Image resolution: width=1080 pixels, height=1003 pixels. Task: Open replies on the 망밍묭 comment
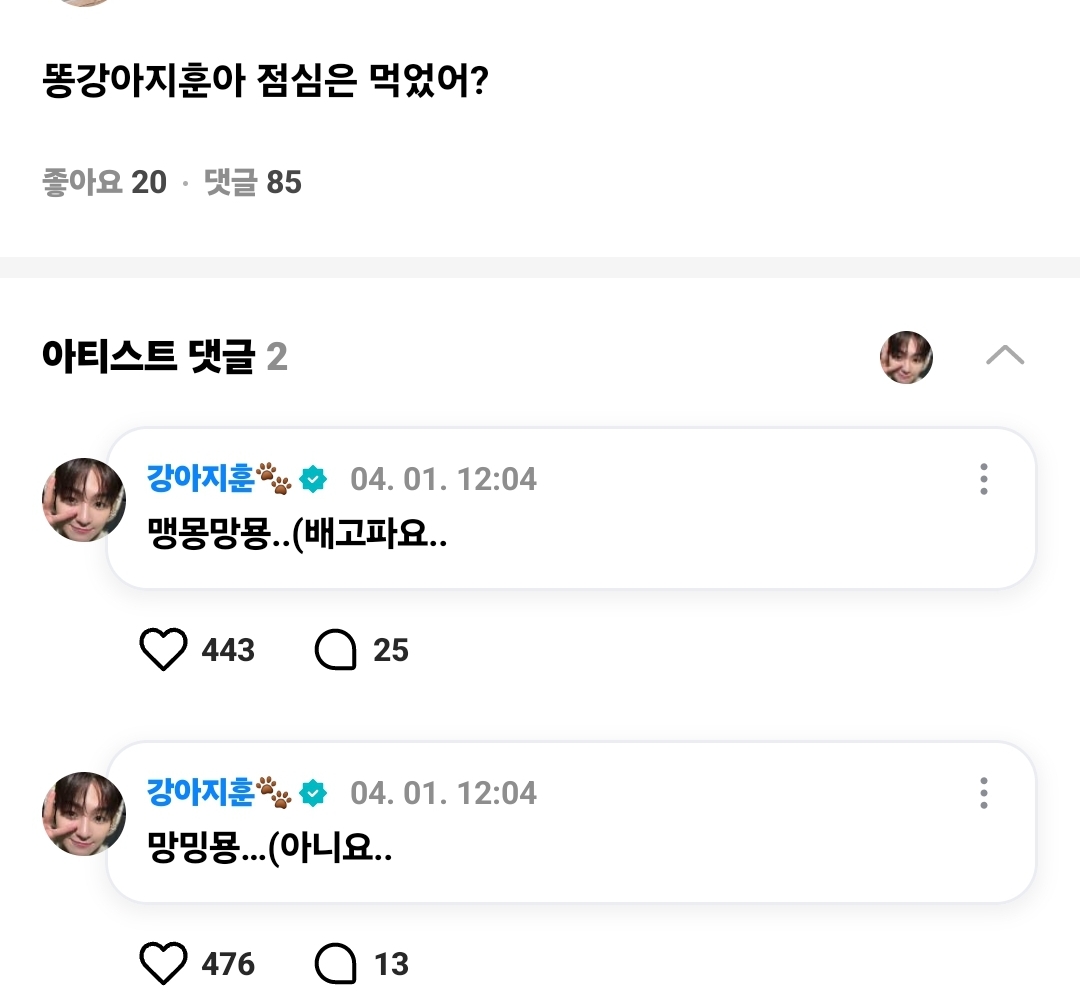coord(336,965)
